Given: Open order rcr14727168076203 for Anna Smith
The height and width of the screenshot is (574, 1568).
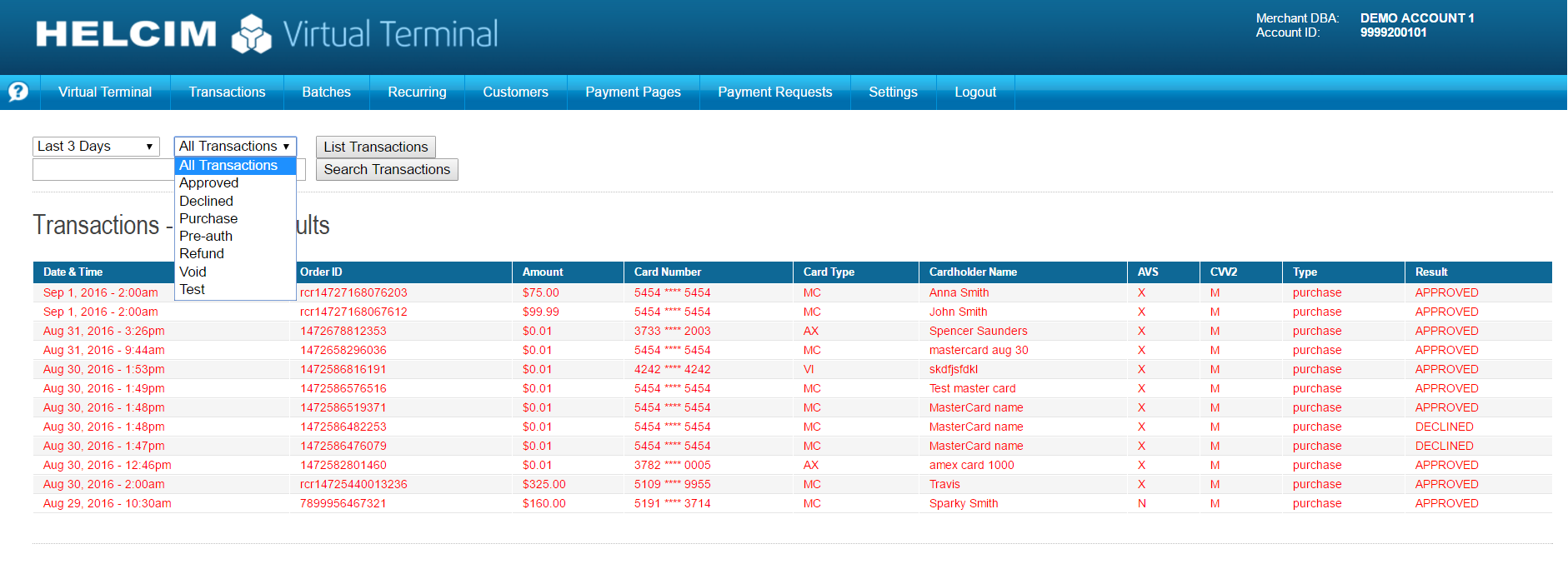Looking at the screenshot, I should point(353,293).
